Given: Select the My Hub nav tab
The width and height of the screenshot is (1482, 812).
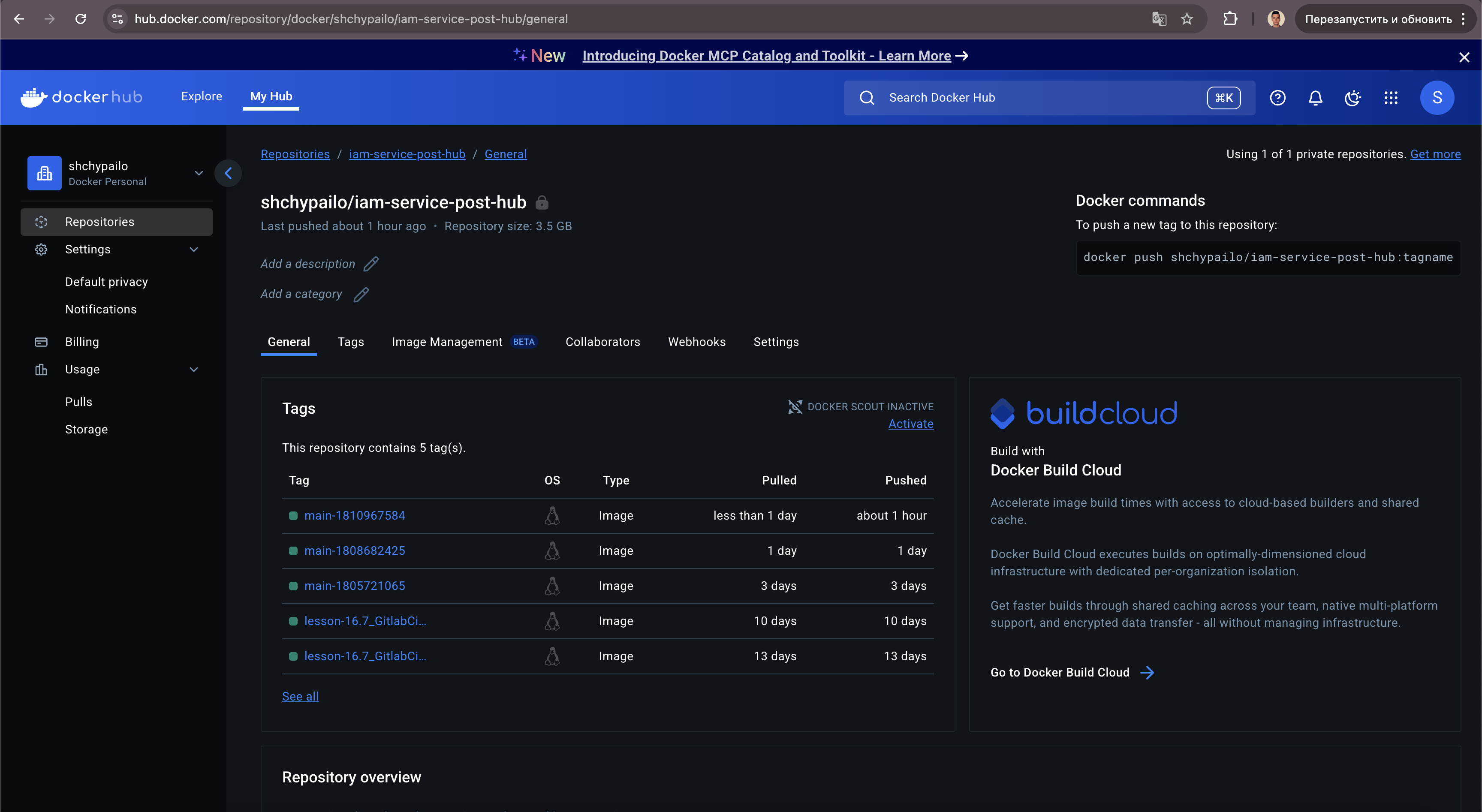Looking at the screenshot, I should pyautogui.click(x=271, y=96).
